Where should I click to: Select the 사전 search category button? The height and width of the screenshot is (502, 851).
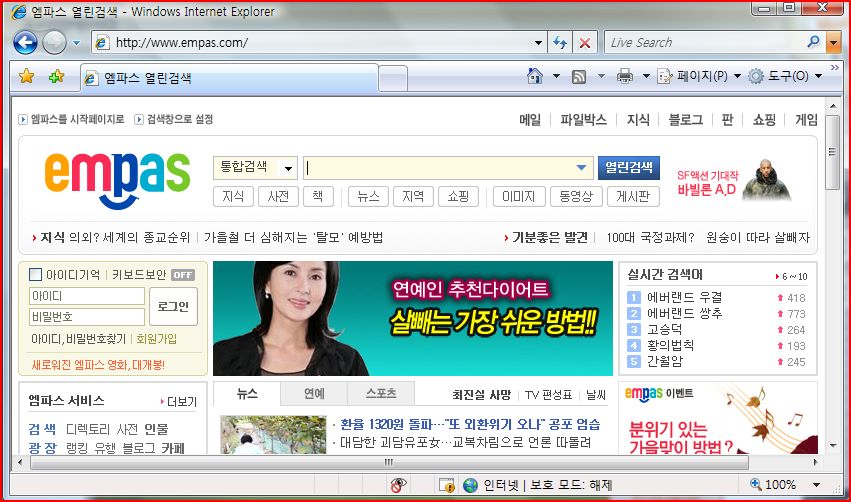pos(278,196)
